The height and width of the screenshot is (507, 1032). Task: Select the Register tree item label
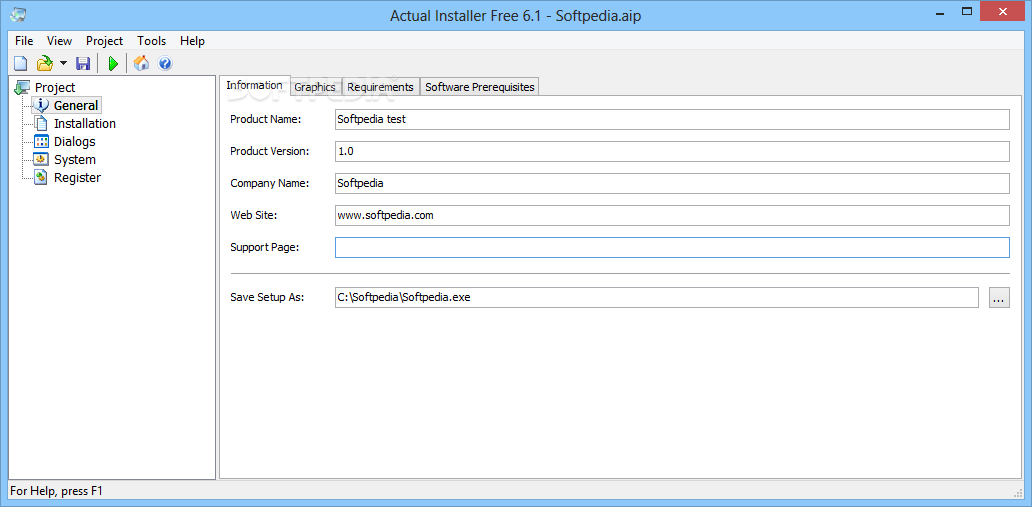point(77,177)
